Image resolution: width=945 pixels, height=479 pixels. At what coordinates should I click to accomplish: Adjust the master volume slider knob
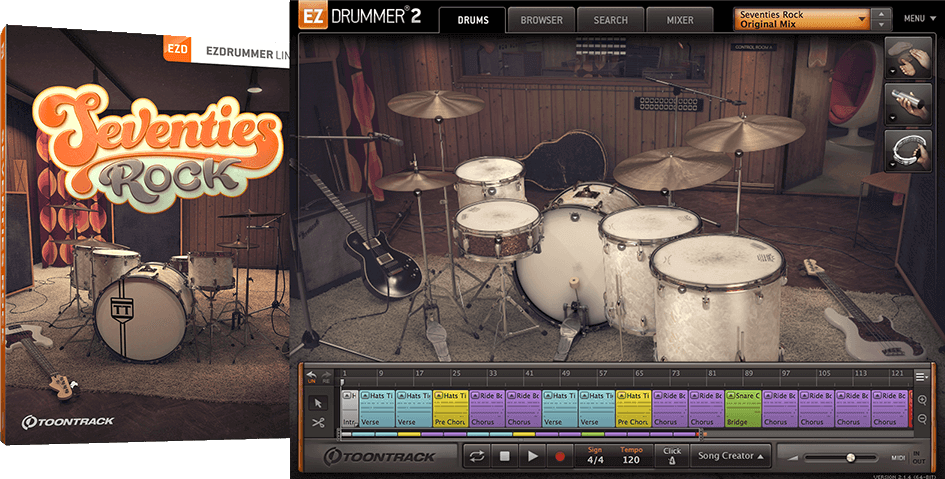pos(850,458)
